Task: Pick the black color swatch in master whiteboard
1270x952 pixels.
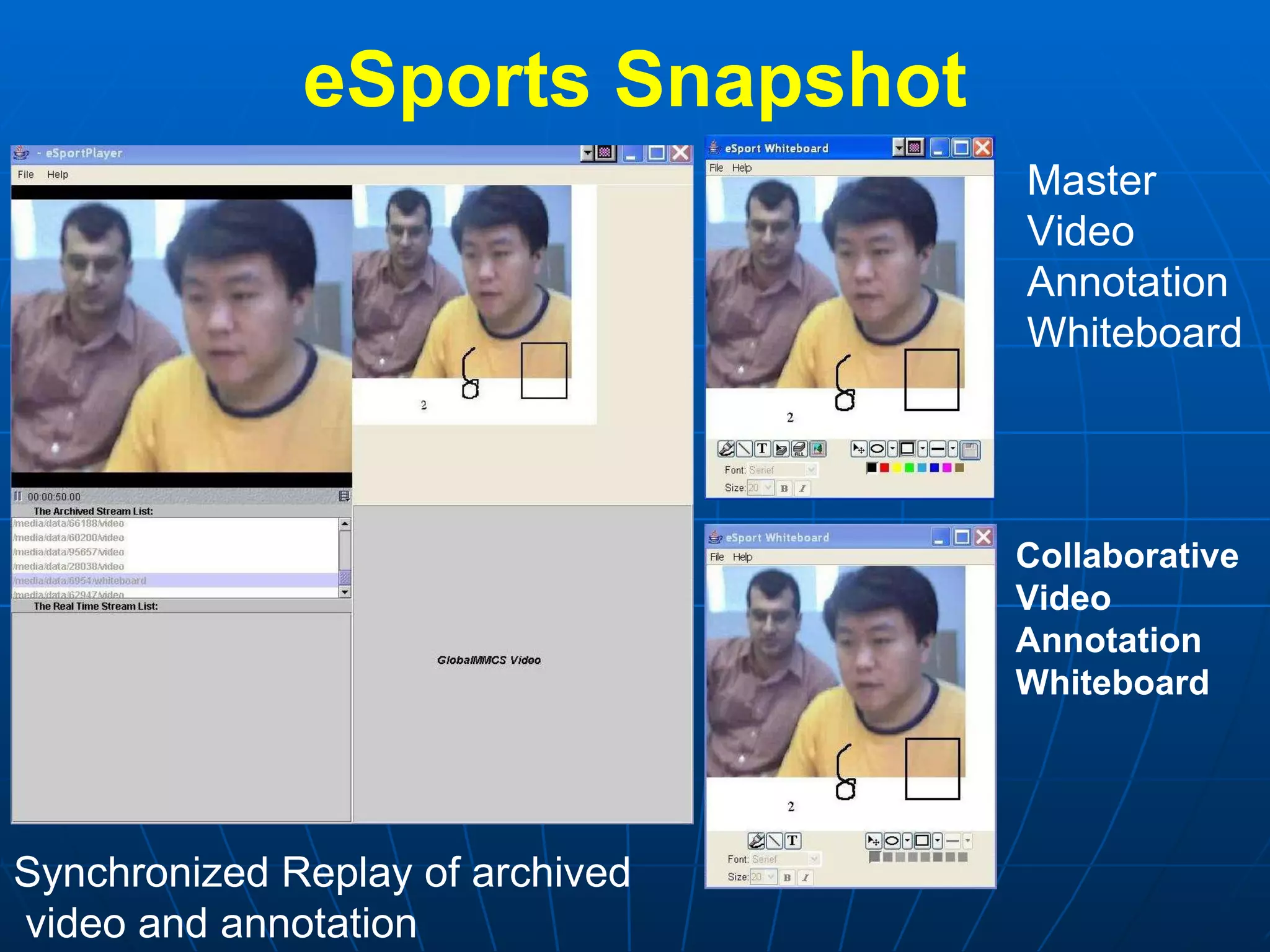Action: coord(872,467)
